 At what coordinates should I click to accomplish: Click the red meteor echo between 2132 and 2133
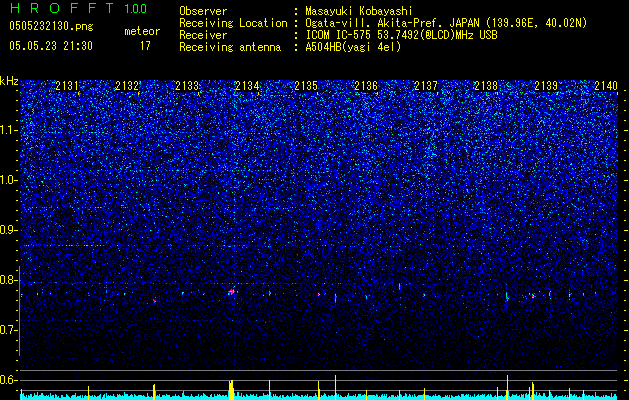pyautogui.click(x=154, y=300)
